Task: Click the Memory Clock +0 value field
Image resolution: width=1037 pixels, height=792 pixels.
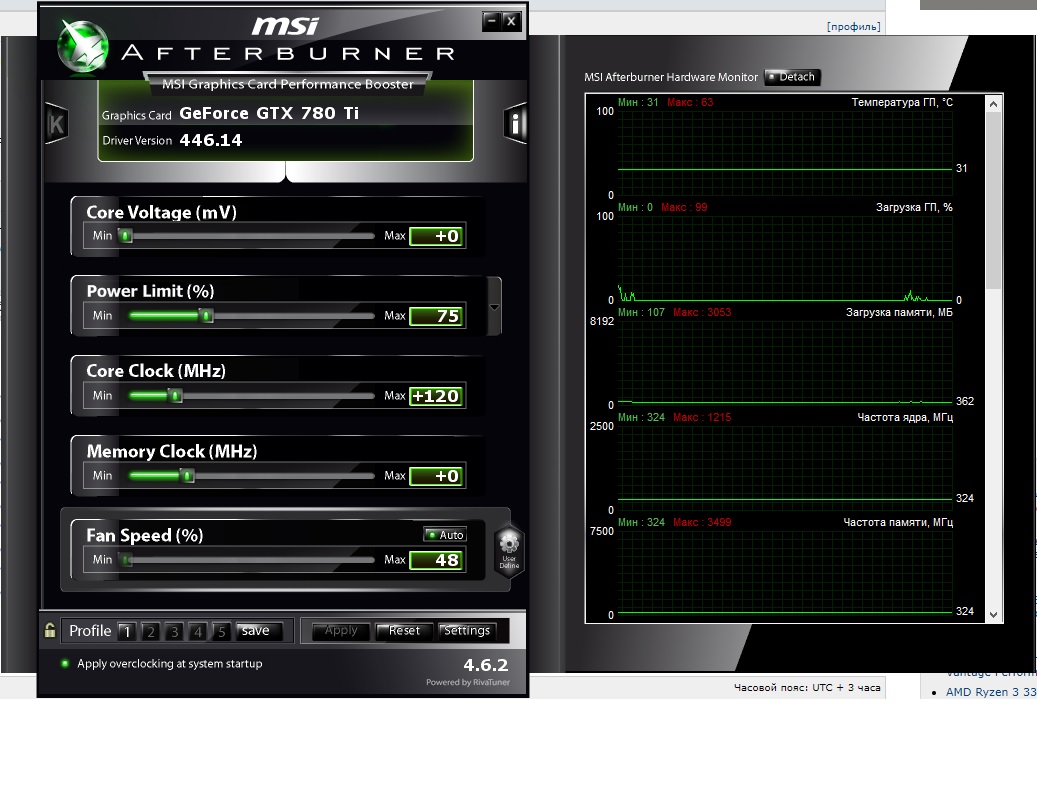Action: (437, 476)
